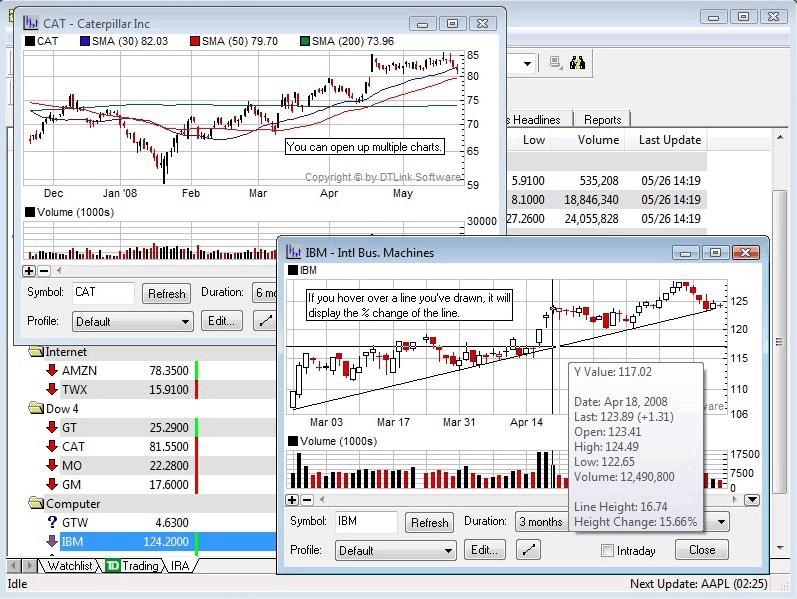Enable the Intraday checkbox
Screen dimensions: 797x599
tap(607, 551)
